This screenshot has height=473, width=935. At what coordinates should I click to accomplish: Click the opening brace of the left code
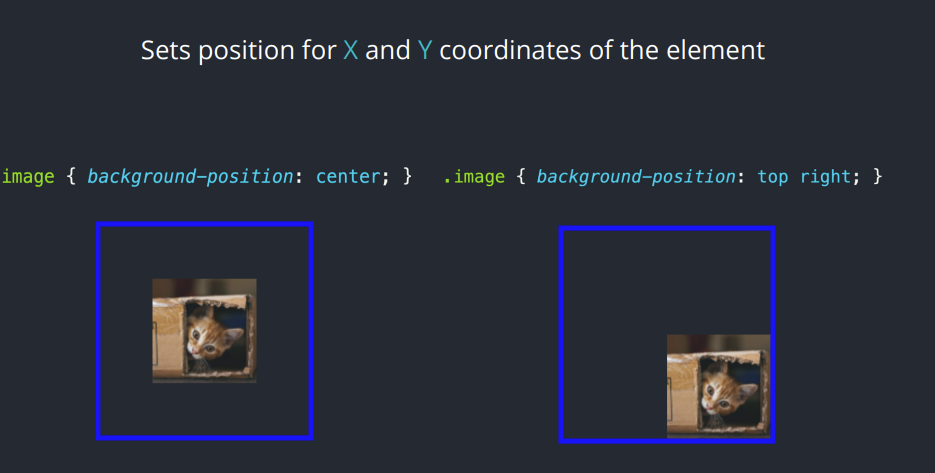point(71,177)
